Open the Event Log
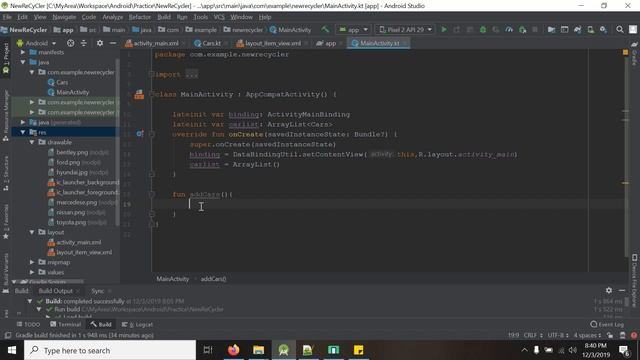Viewport: 640px width, 360px height. coord(607,324)
